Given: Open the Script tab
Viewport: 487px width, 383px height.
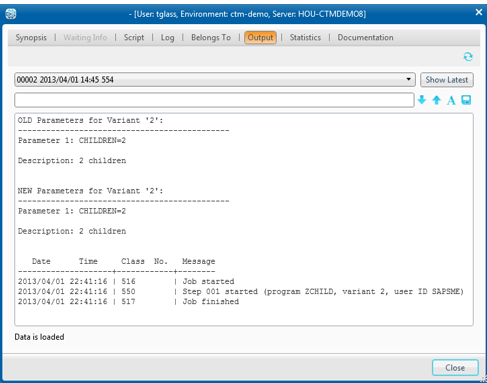Looking at the screenshot, I should [x=134, y=37].
